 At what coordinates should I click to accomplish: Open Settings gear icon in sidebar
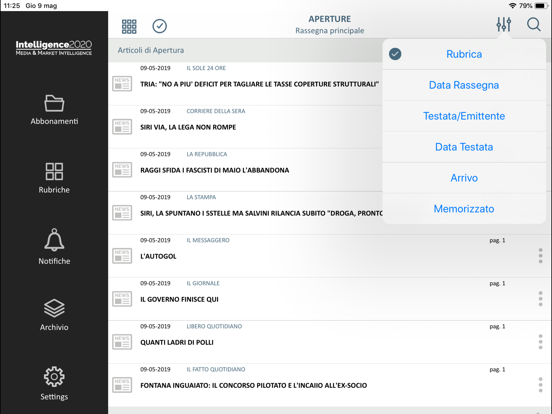click(x=54, y=376)
